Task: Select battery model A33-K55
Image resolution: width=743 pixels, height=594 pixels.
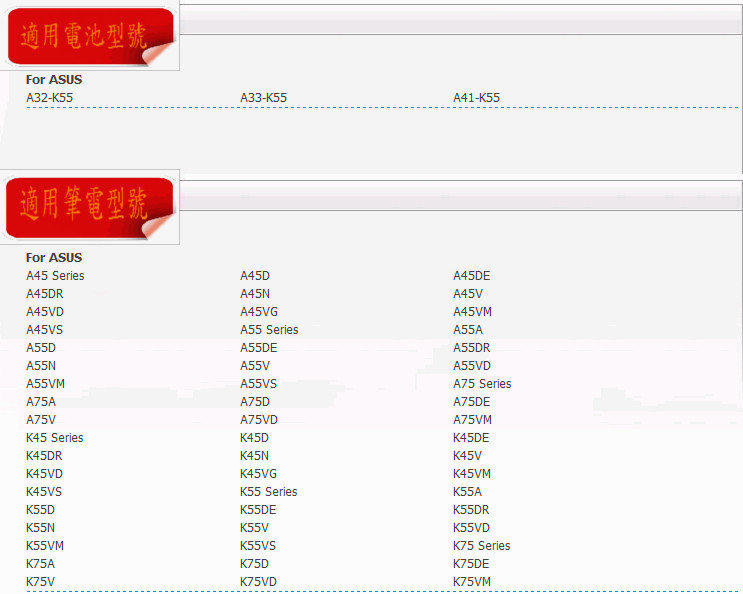Action: 263,98
